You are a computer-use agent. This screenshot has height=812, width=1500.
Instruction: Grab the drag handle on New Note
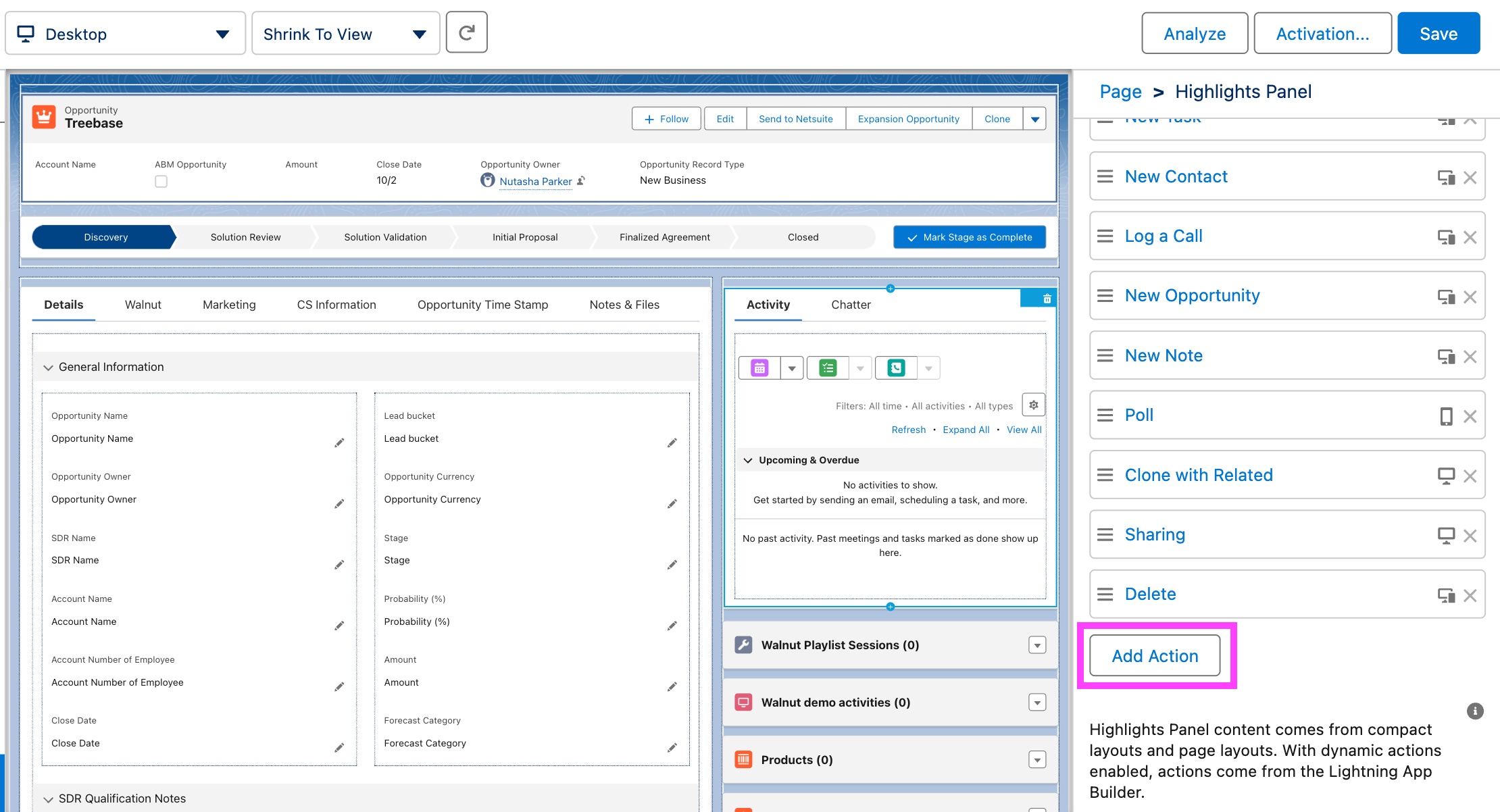pos(1105,355)
